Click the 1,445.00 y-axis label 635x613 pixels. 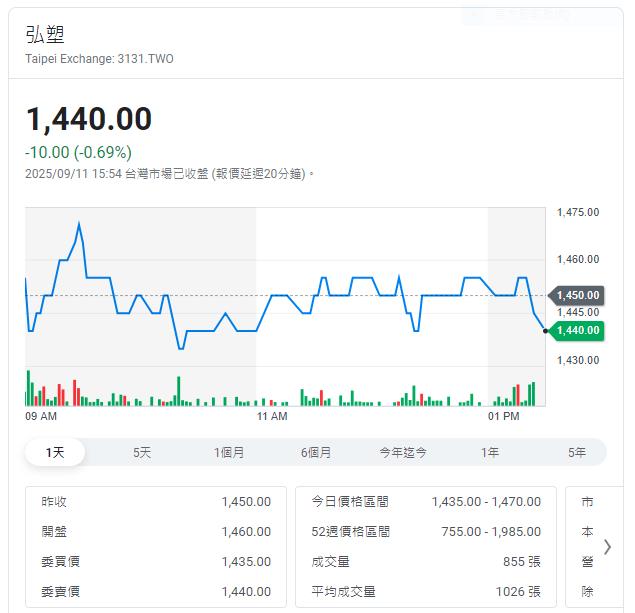[578, 312]
